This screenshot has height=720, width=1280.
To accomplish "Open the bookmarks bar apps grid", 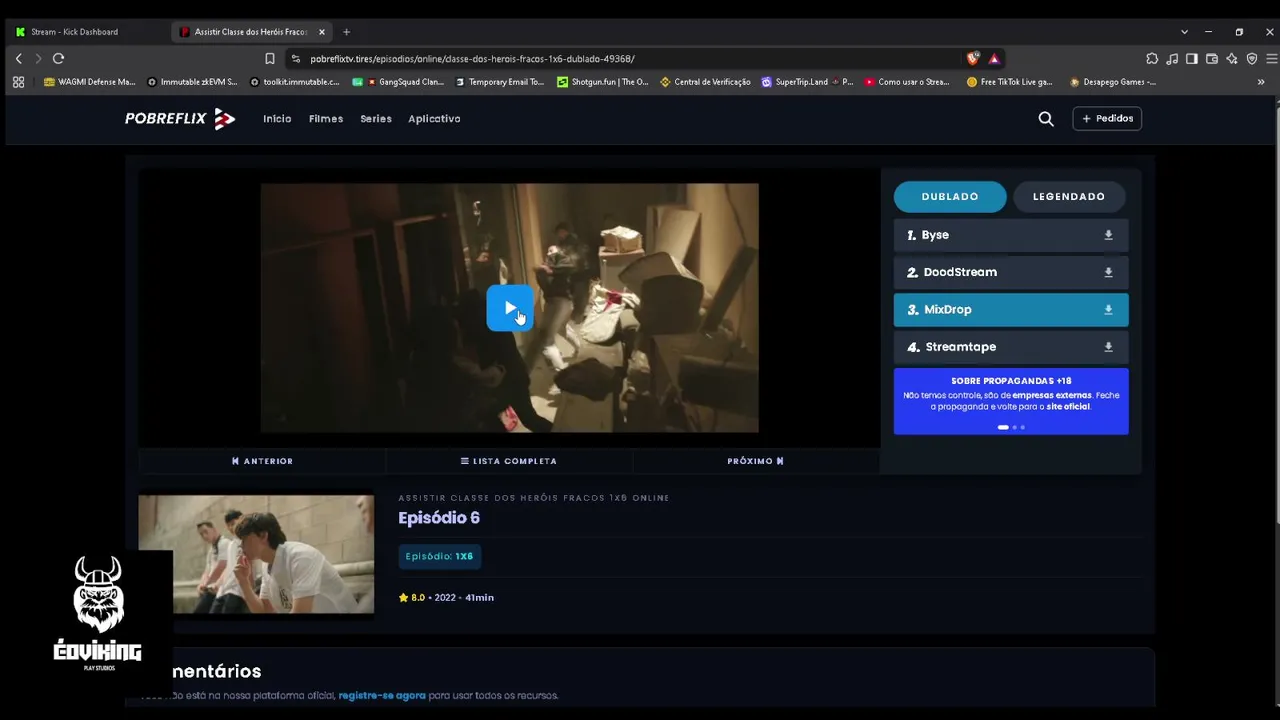I will [18, 82].
